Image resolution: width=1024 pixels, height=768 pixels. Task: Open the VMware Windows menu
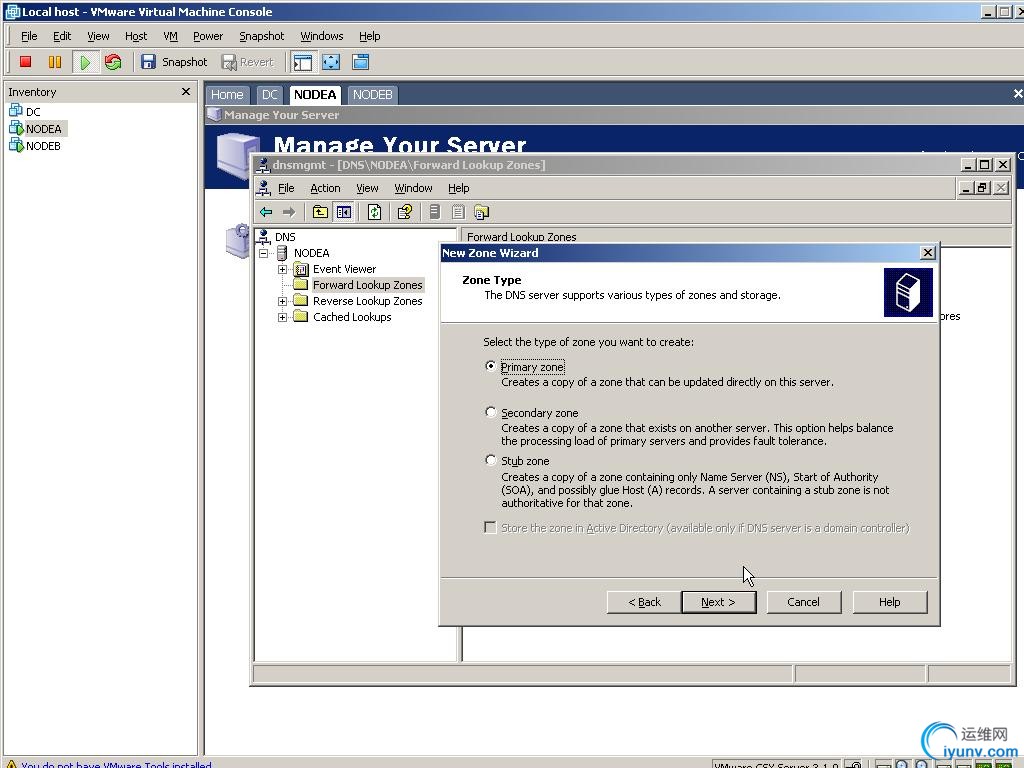[x=321, y=36]
